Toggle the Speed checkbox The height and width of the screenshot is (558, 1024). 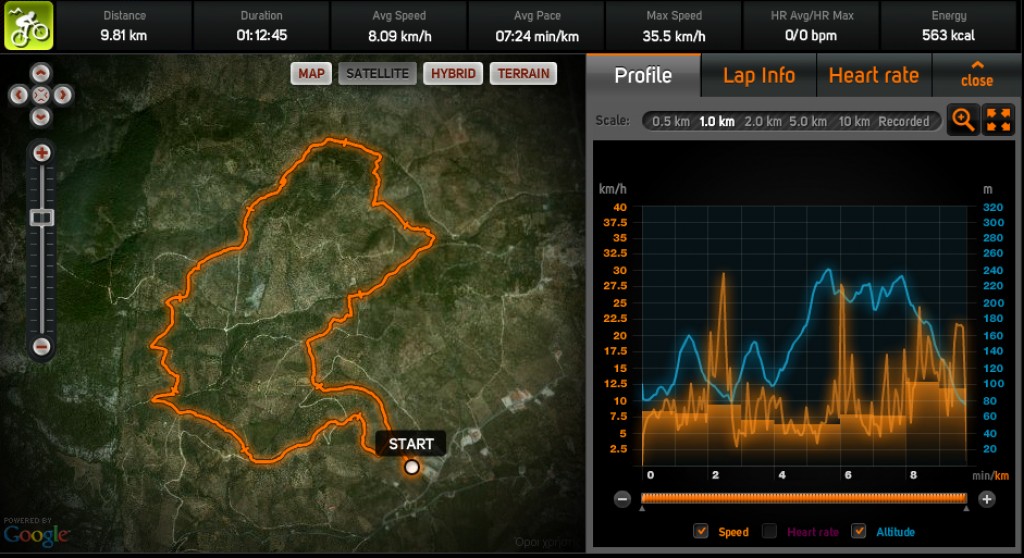coord(701,531)
